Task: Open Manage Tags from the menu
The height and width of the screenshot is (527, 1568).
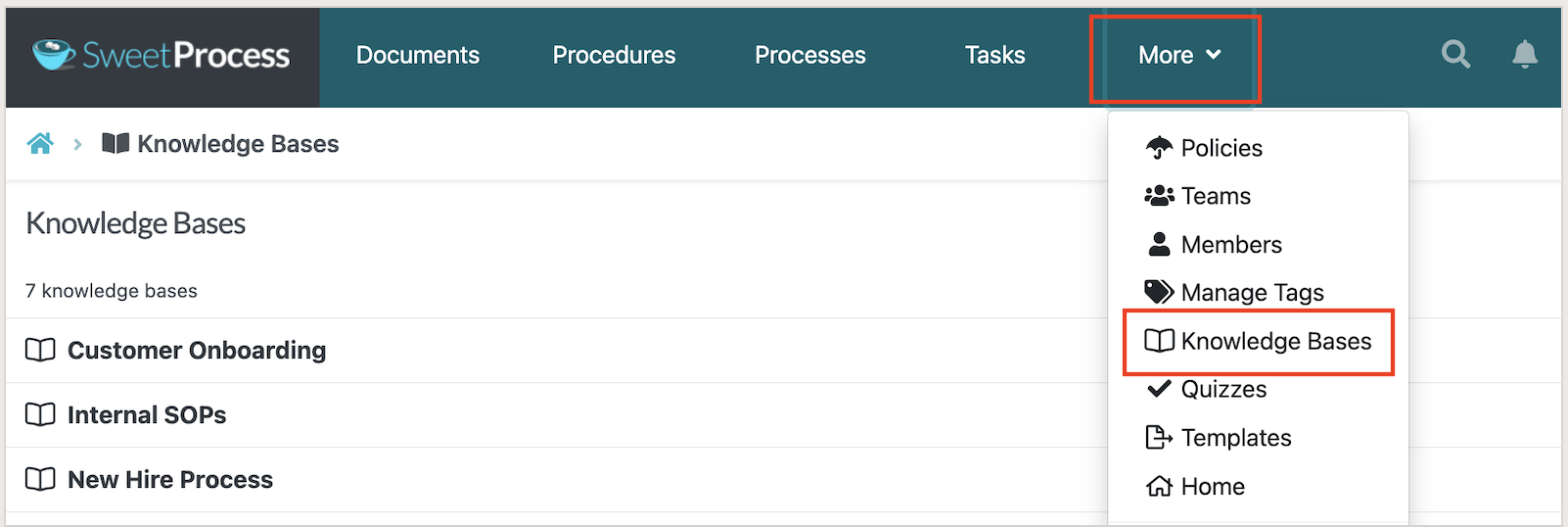Action: (x=1234, y=292)
